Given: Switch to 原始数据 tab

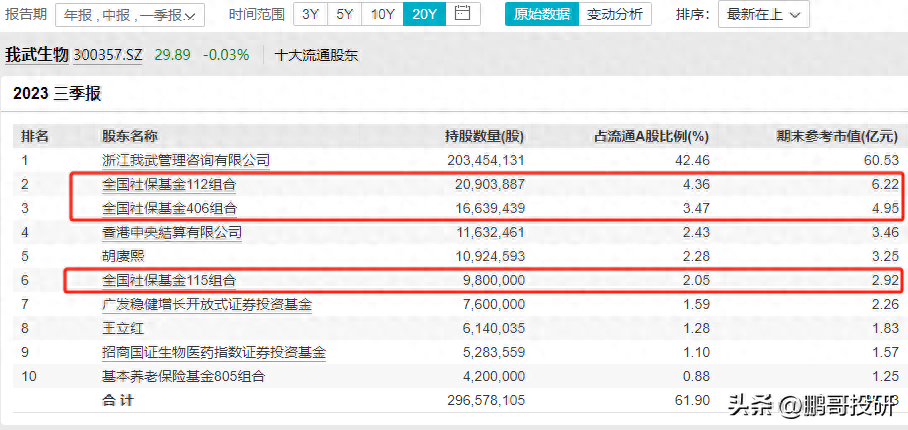Looking at the screenshot, I should [x=542, y=14].
